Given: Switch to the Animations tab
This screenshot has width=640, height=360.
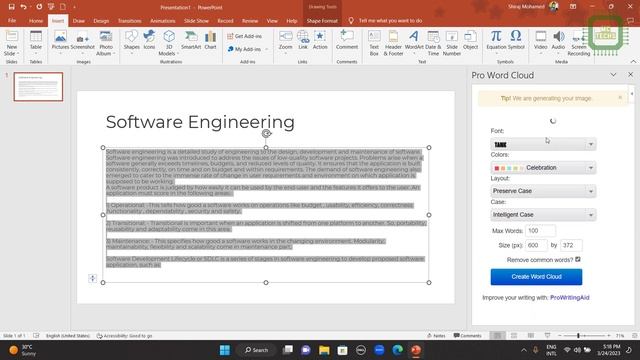Looking at the screenshot, I should (x=162, y=21).
